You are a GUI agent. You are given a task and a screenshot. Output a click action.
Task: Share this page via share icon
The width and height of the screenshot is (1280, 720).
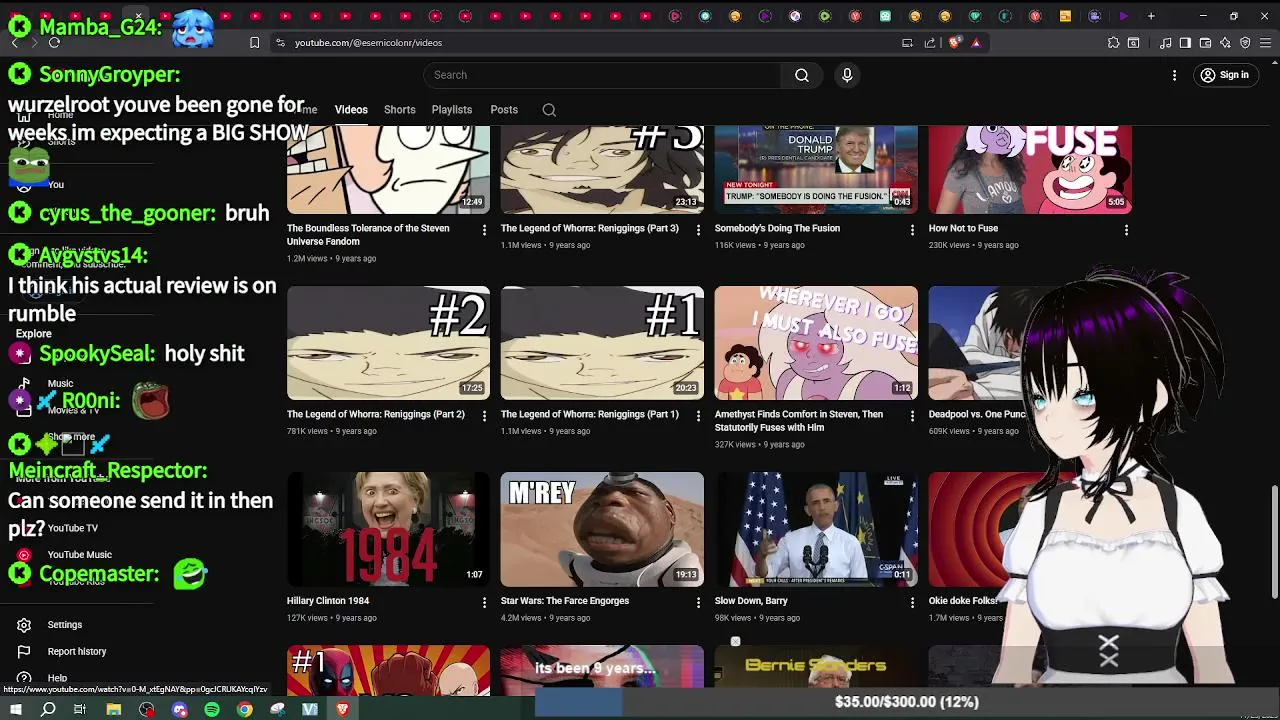[x=930, y=43]
